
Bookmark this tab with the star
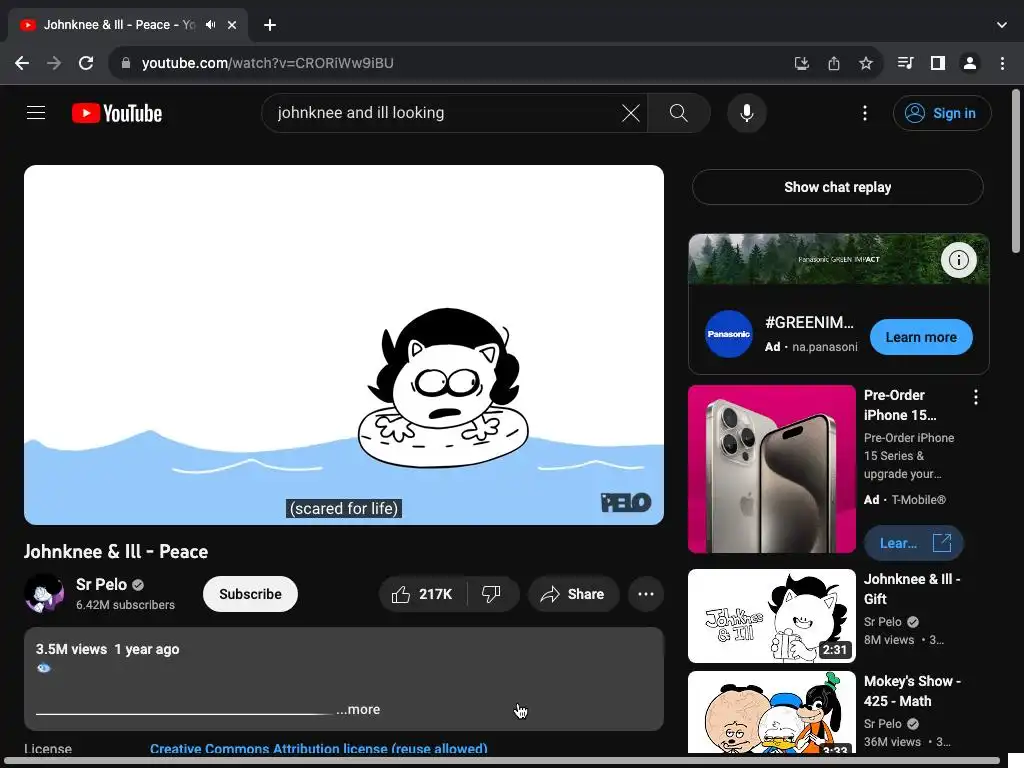(865, 63)
